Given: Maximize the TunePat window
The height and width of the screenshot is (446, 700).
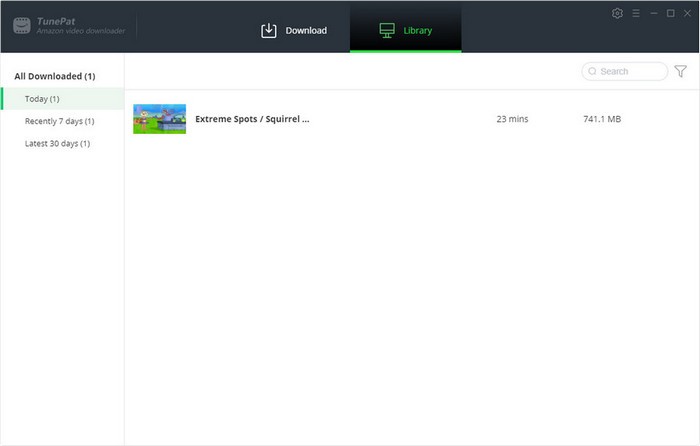Looking at the screenshot, I should tap(671, 13).
